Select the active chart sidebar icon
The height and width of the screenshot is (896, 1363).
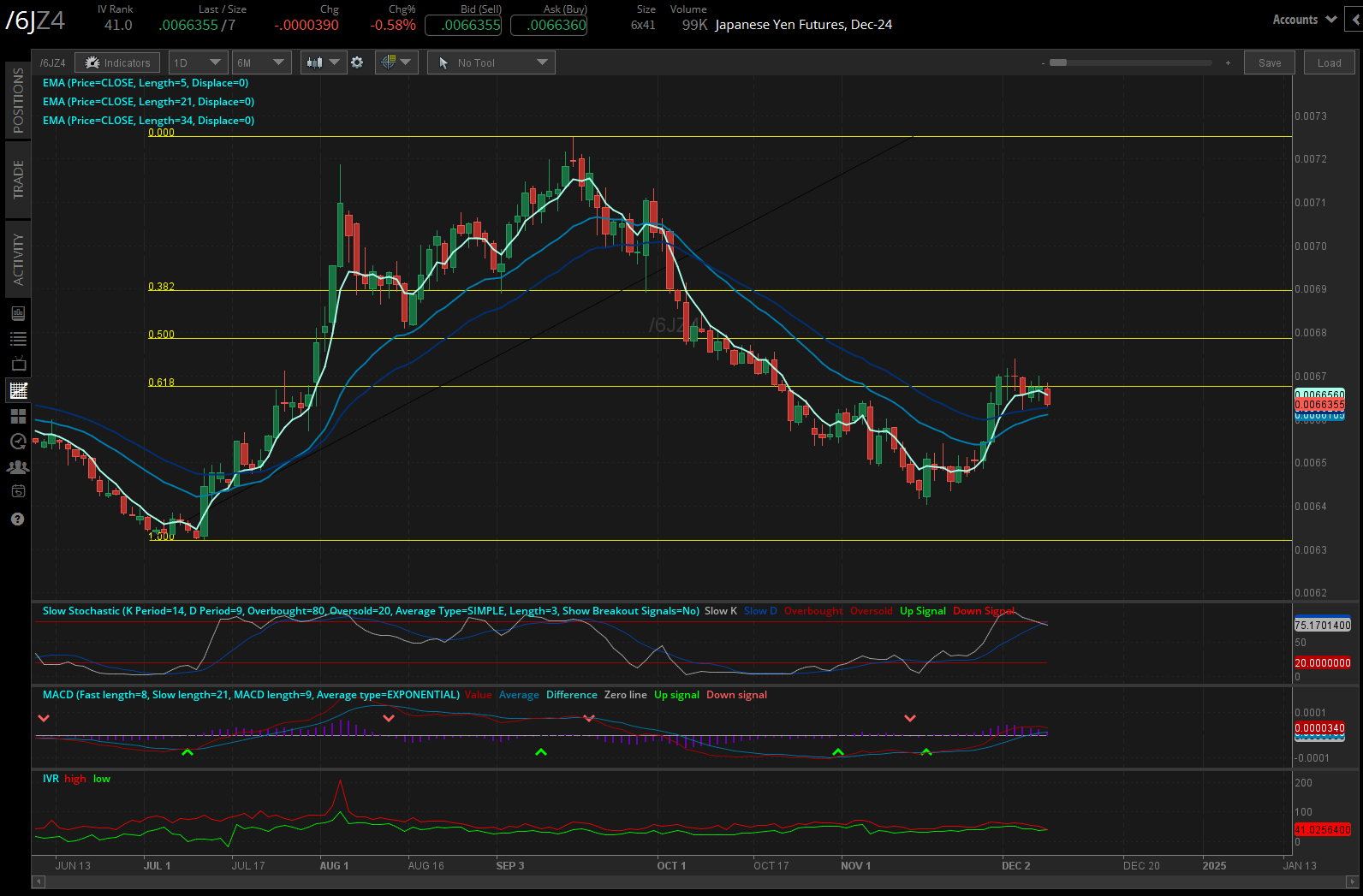(x=18, y=390)
